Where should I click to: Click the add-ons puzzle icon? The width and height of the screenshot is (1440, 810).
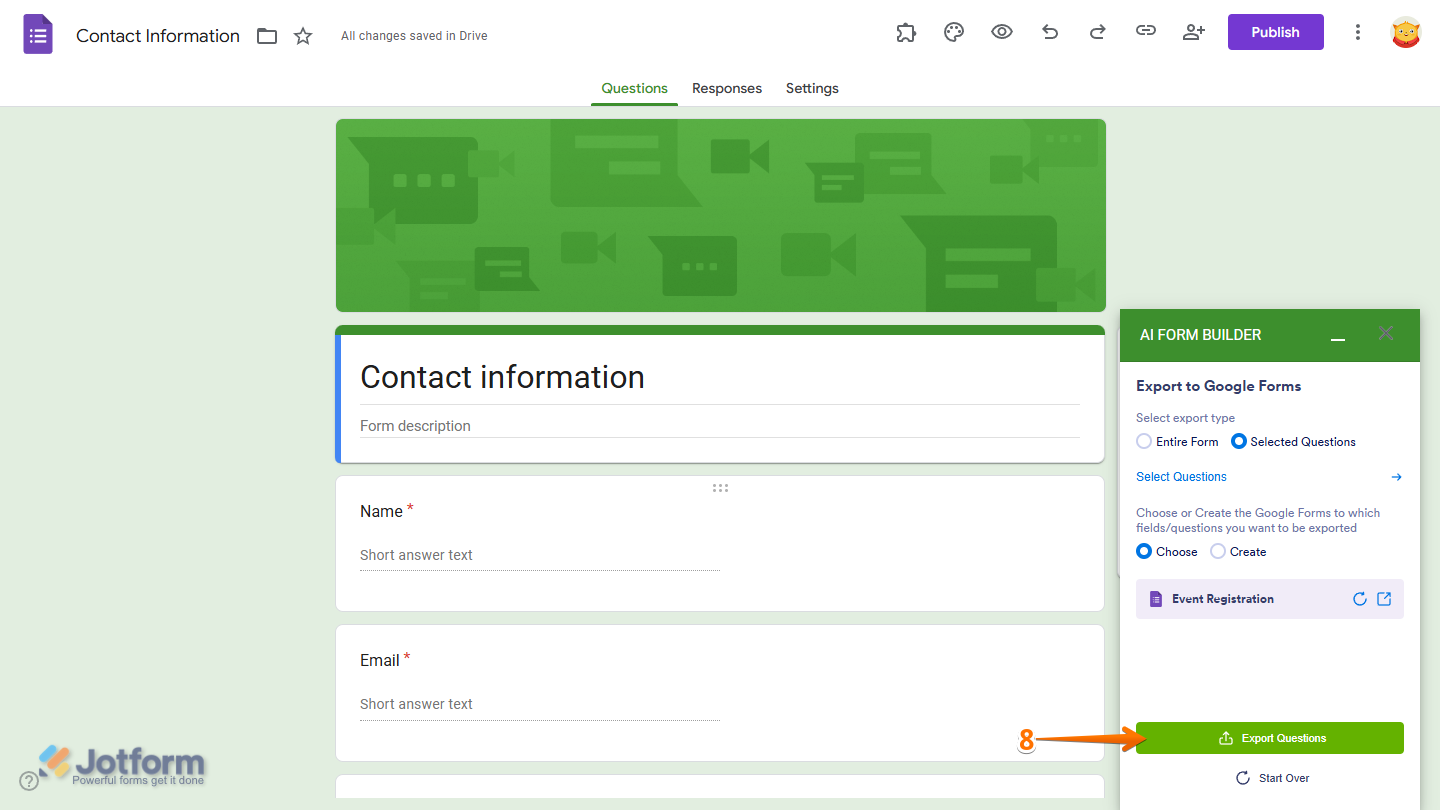(x=905, y=32)
